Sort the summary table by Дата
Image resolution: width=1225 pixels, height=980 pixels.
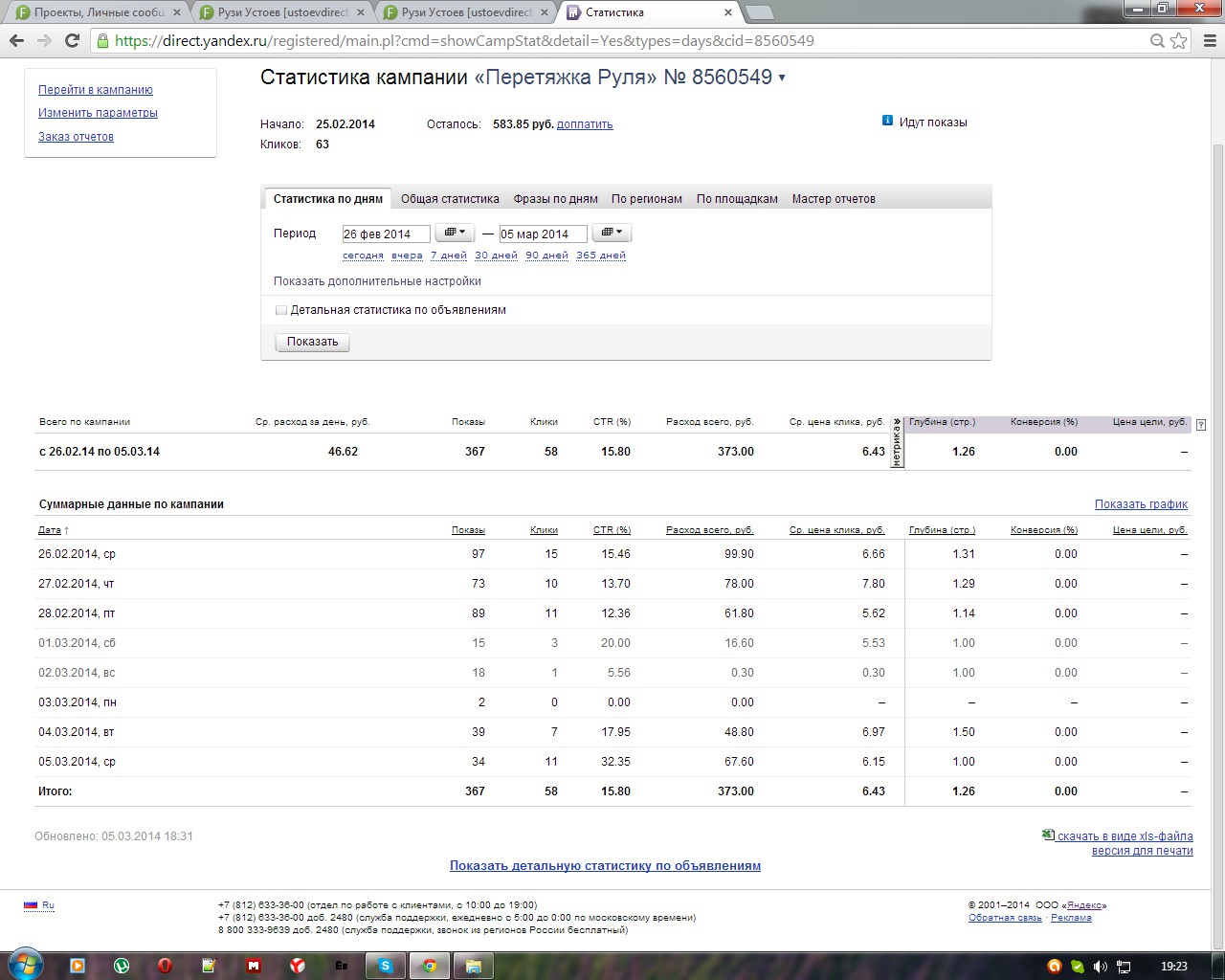click(x=50, y=529)
